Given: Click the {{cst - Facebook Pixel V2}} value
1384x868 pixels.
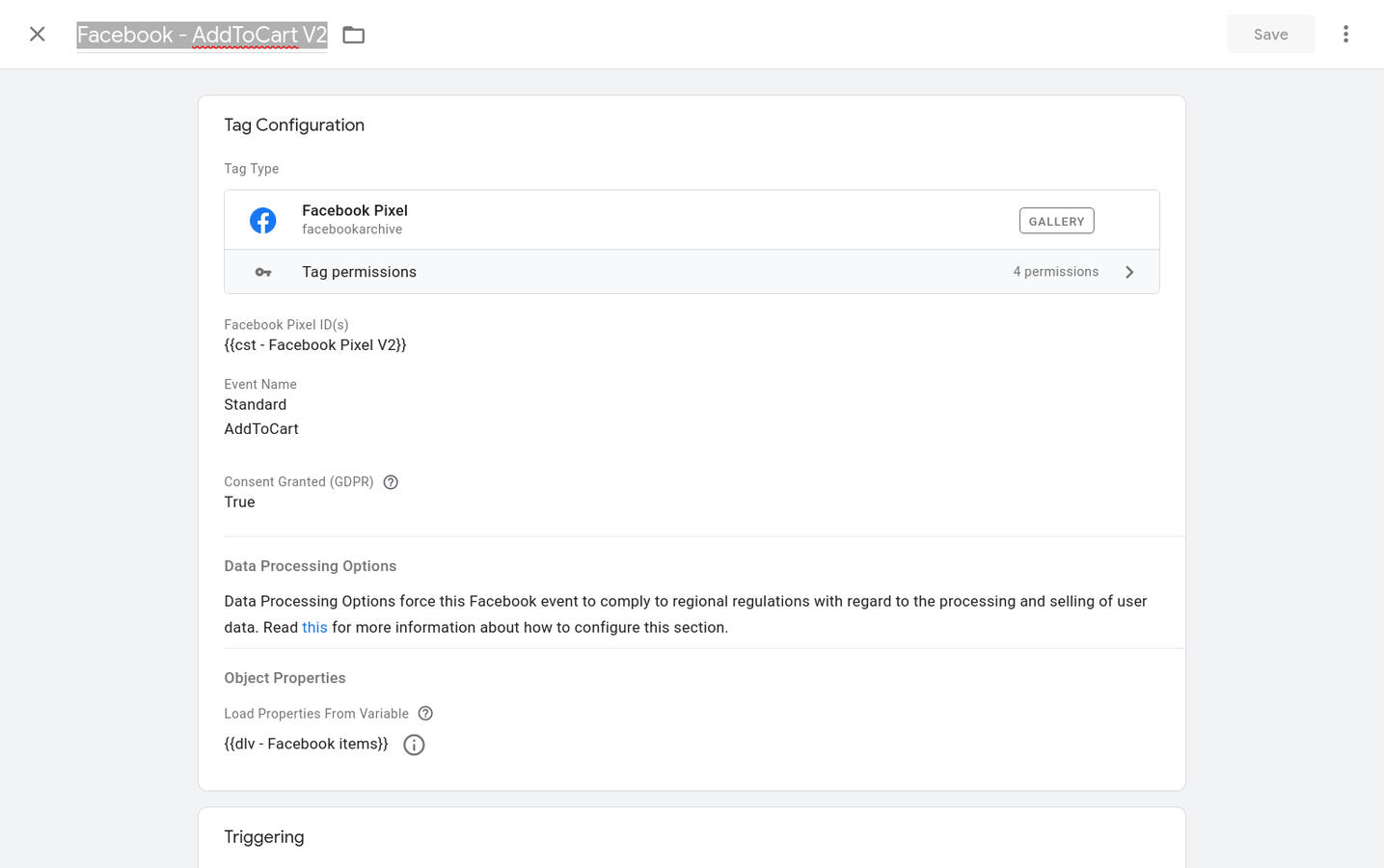Looking at the screenshot, I should 315,345.
